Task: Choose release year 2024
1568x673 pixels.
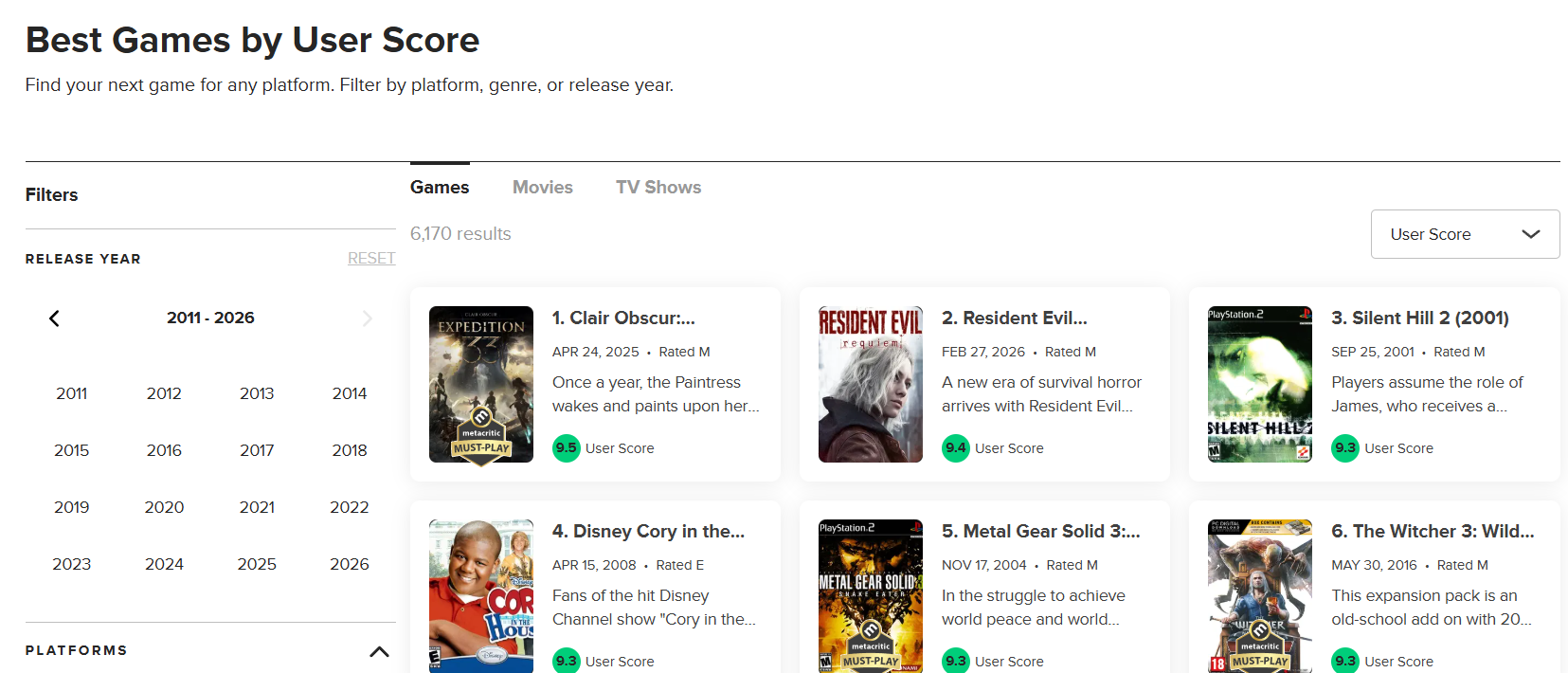Action: tap(164, 564)
